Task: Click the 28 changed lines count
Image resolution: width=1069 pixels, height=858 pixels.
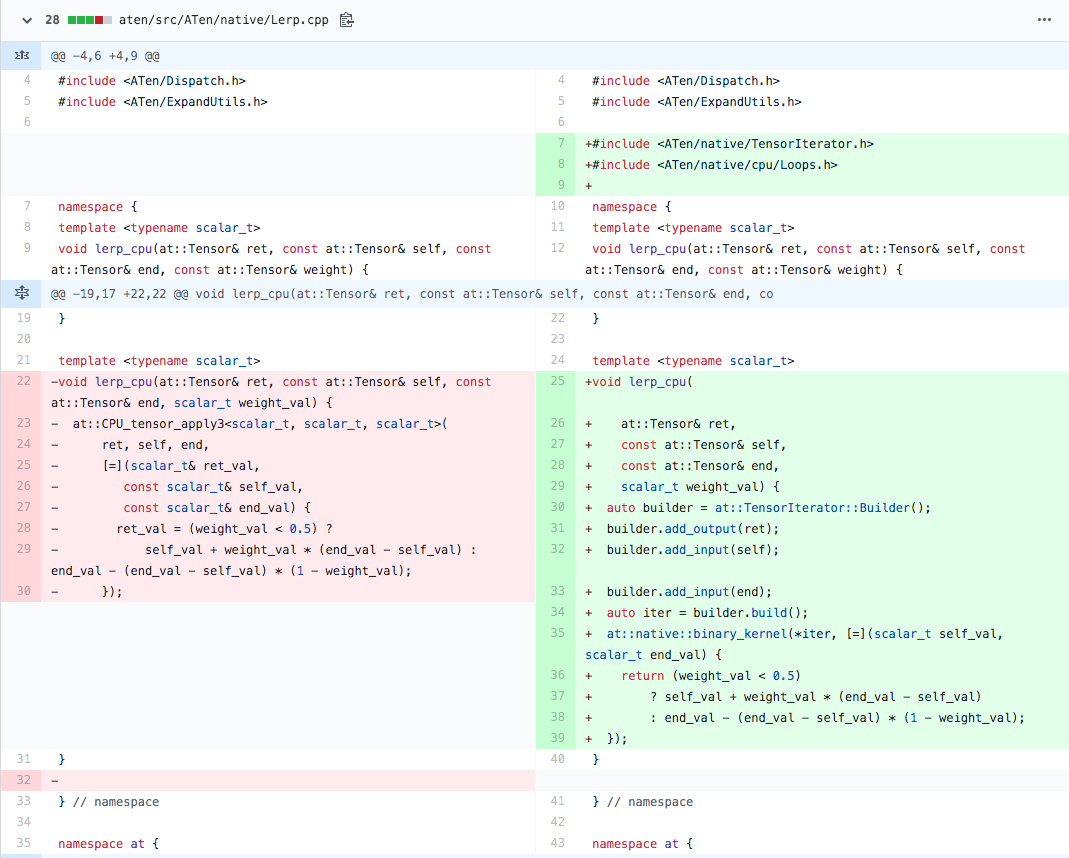Action: tap(53, 20)
